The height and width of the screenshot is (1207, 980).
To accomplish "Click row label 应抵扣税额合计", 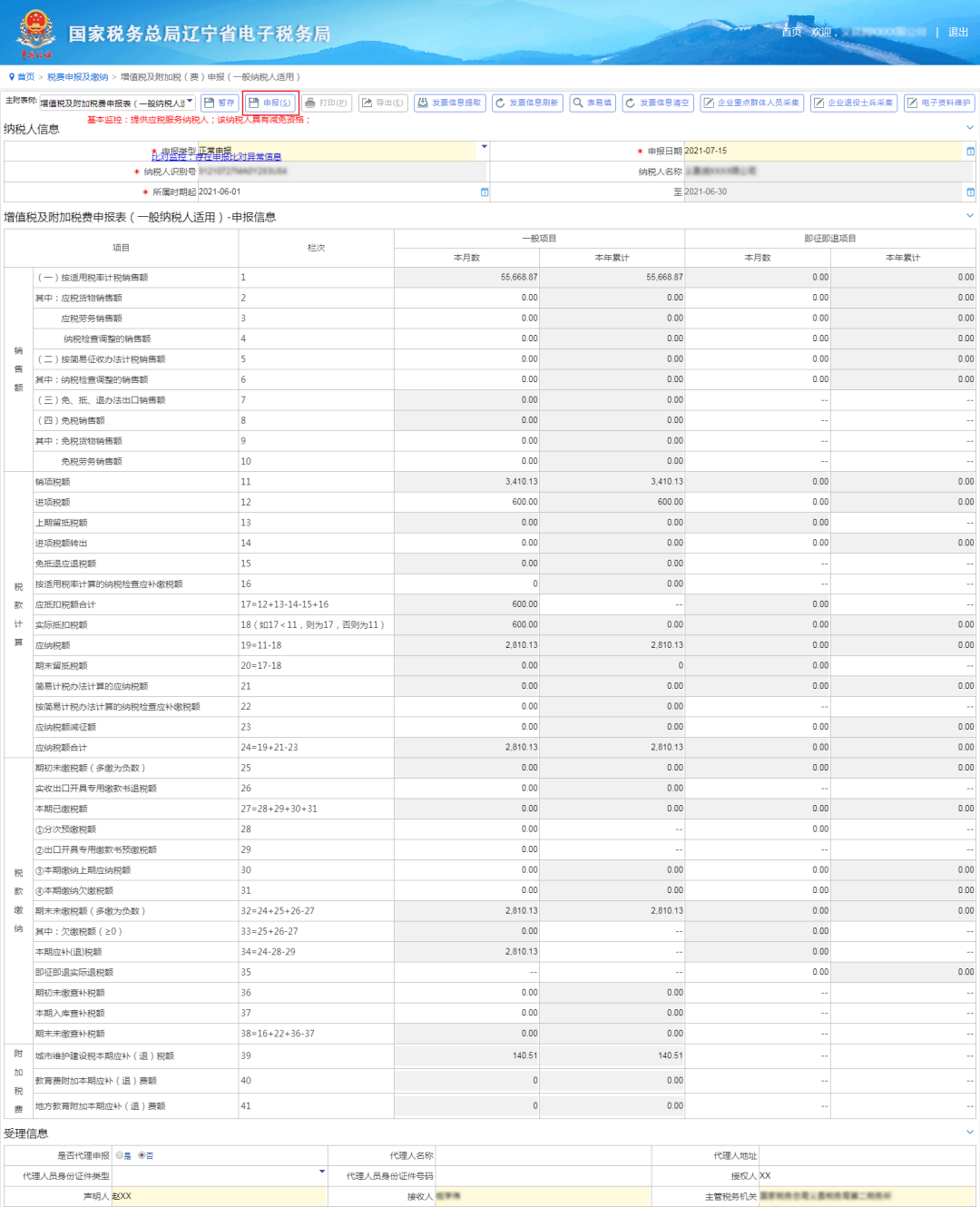I will (65, 604).
